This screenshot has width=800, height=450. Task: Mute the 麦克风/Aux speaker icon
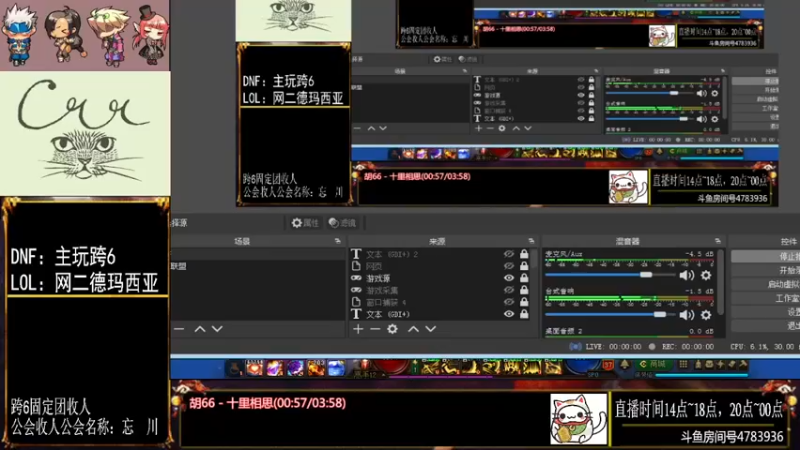[687, 276]
